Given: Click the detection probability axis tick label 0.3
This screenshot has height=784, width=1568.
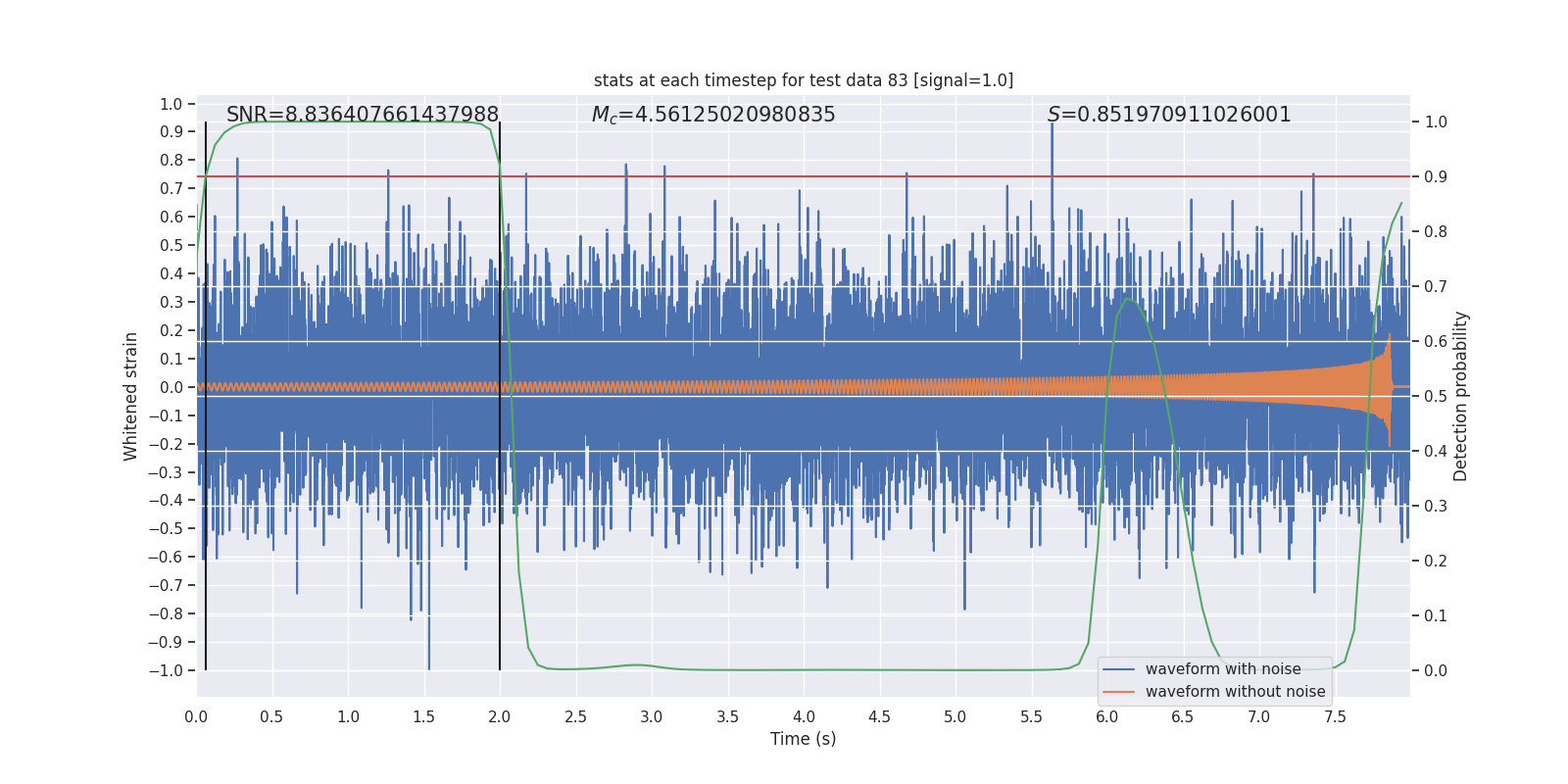Looking at the screenshot, I should (x=1436, y=506).
